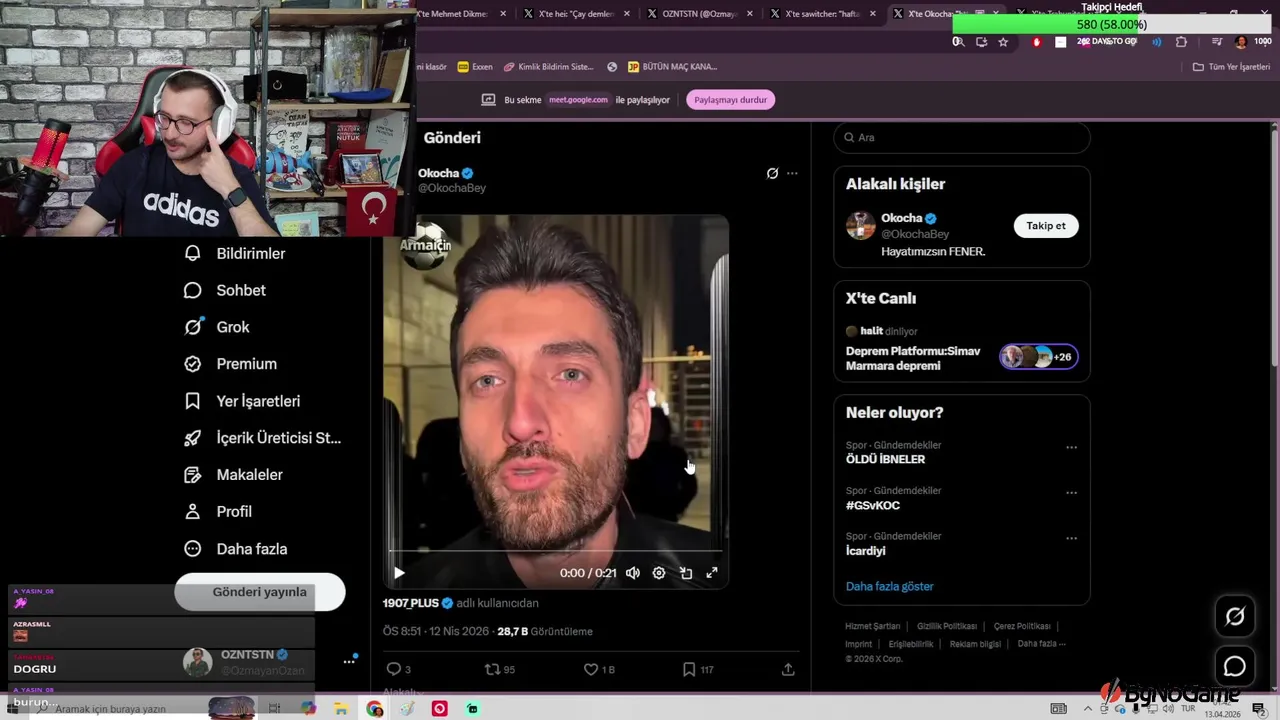Open Exxen bookmark in bookmarks bar
The height and width of the screenshot is (720, 1280).
475,67
